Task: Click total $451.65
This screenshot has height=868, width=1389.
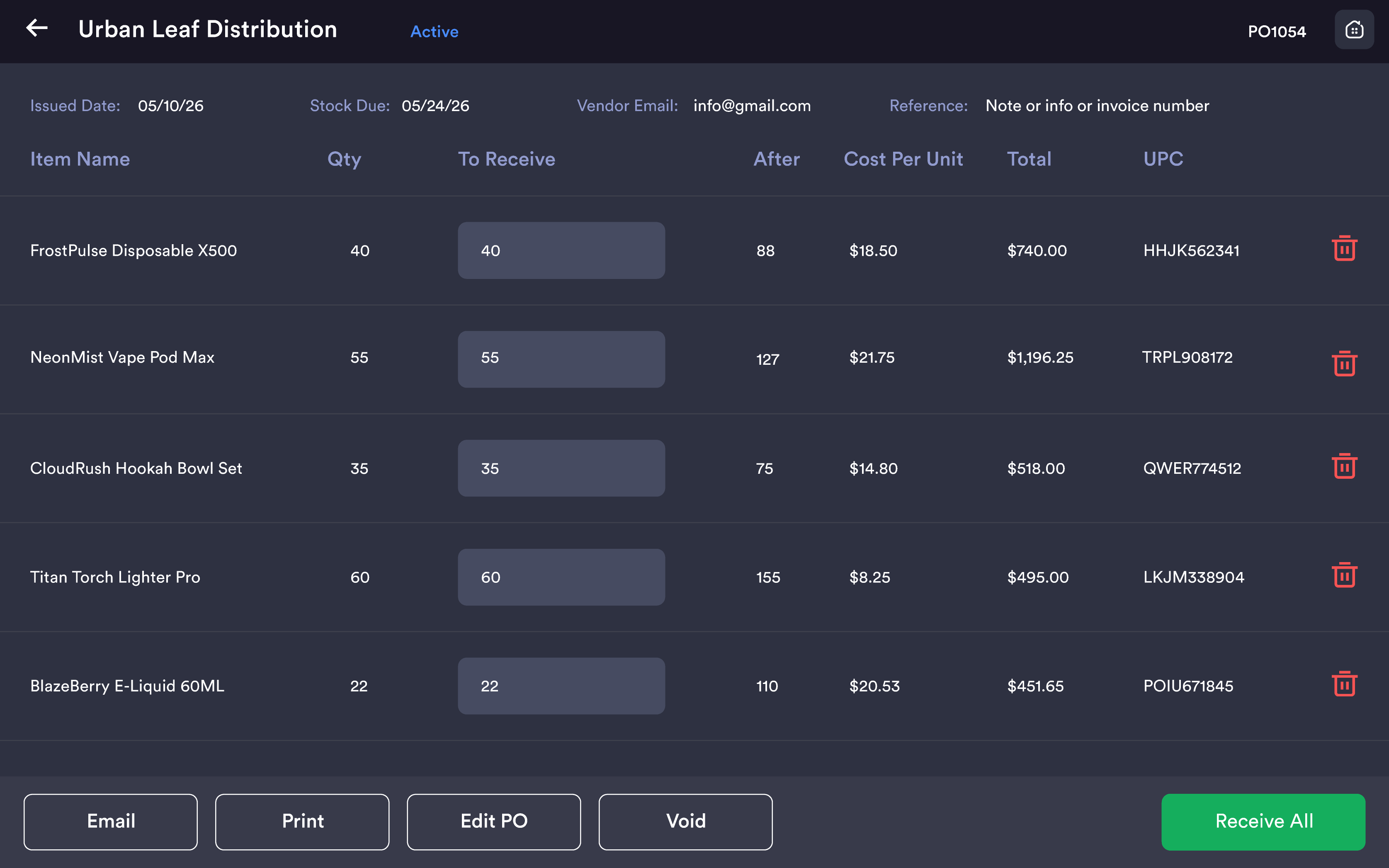Action: [x=1035, y=686]
